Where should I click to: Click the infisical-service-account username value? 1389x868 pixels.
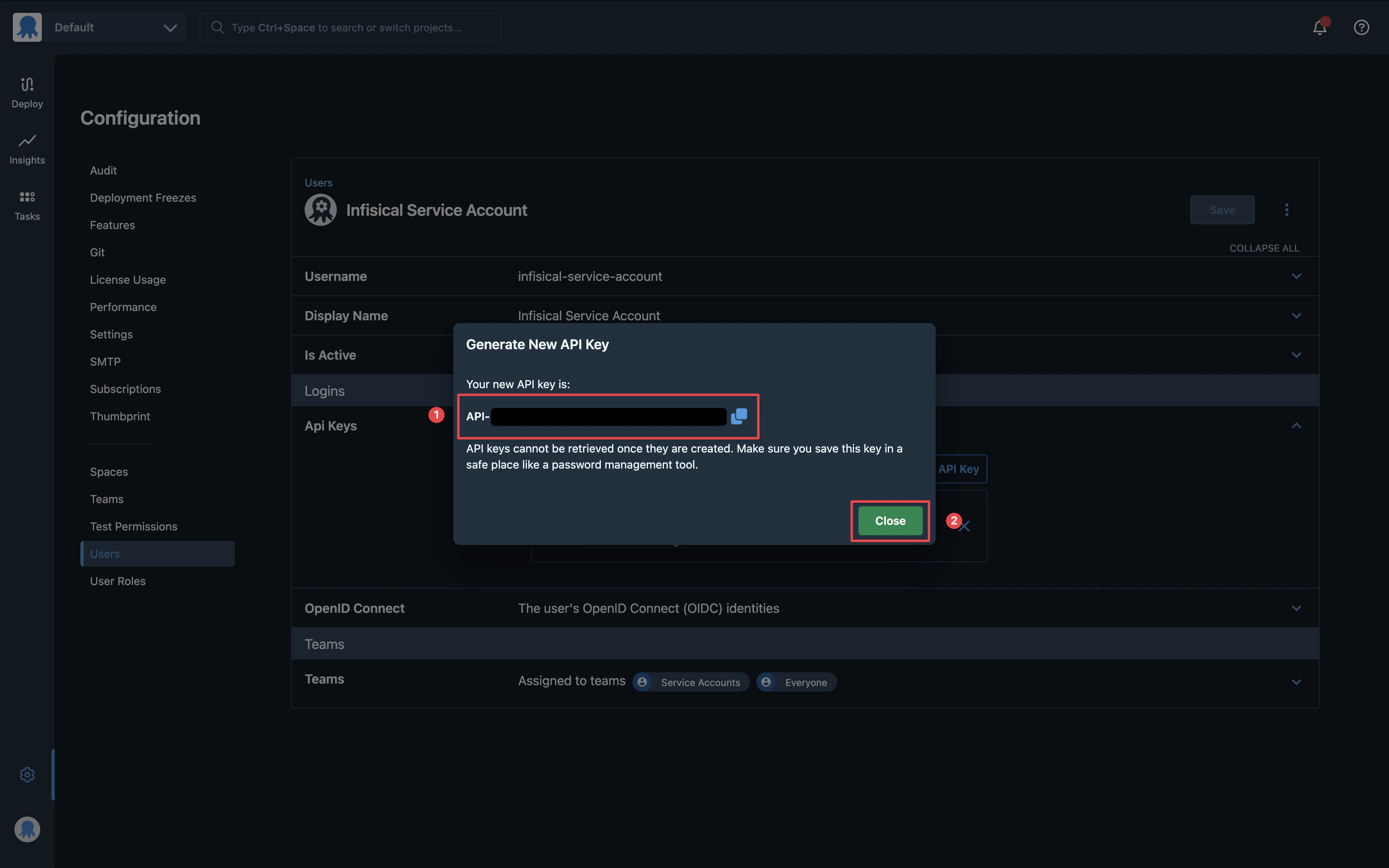[590, 276]
